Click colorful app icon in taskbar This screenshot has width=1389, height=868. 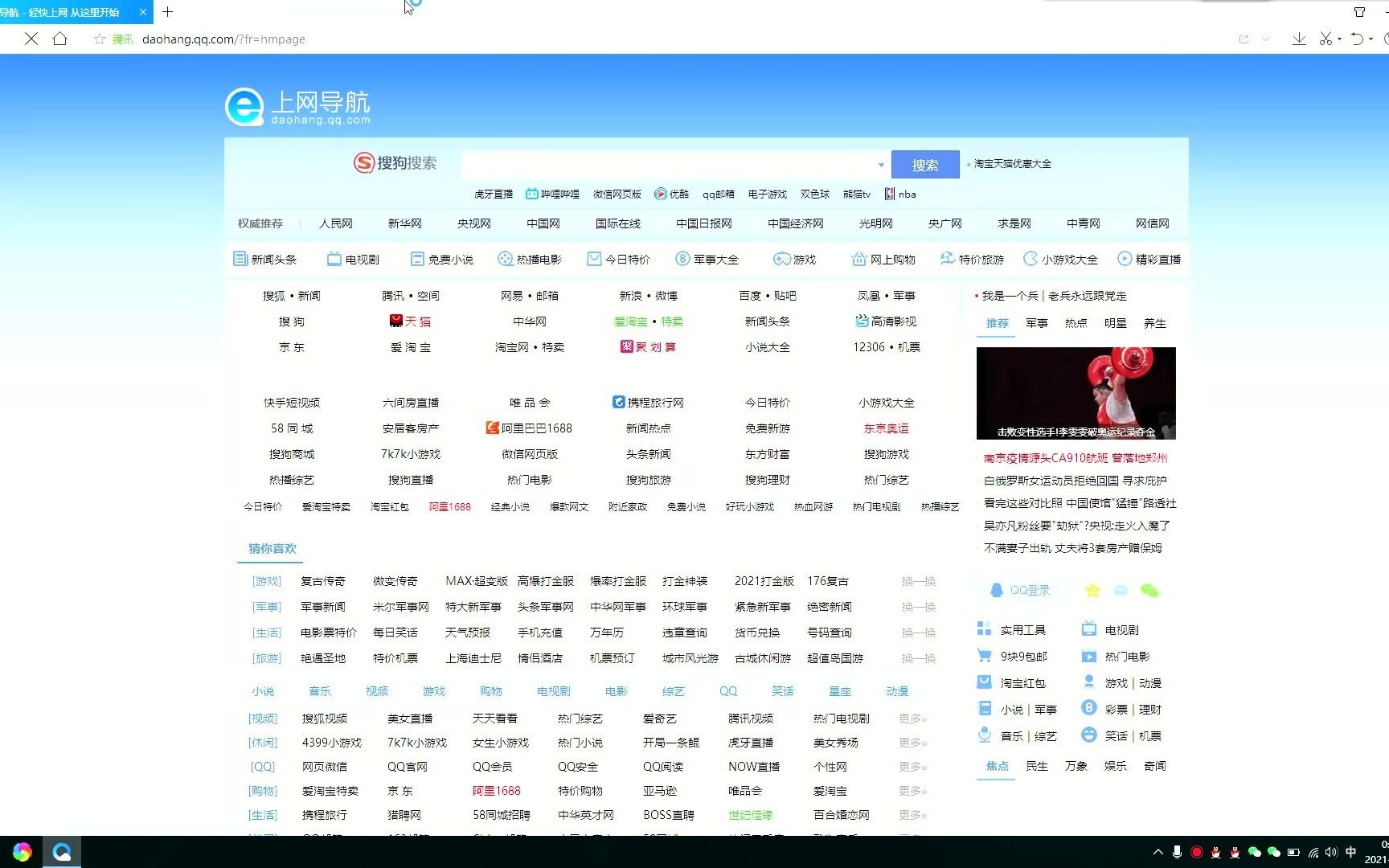pyautogui.click(x=22, y=852)
